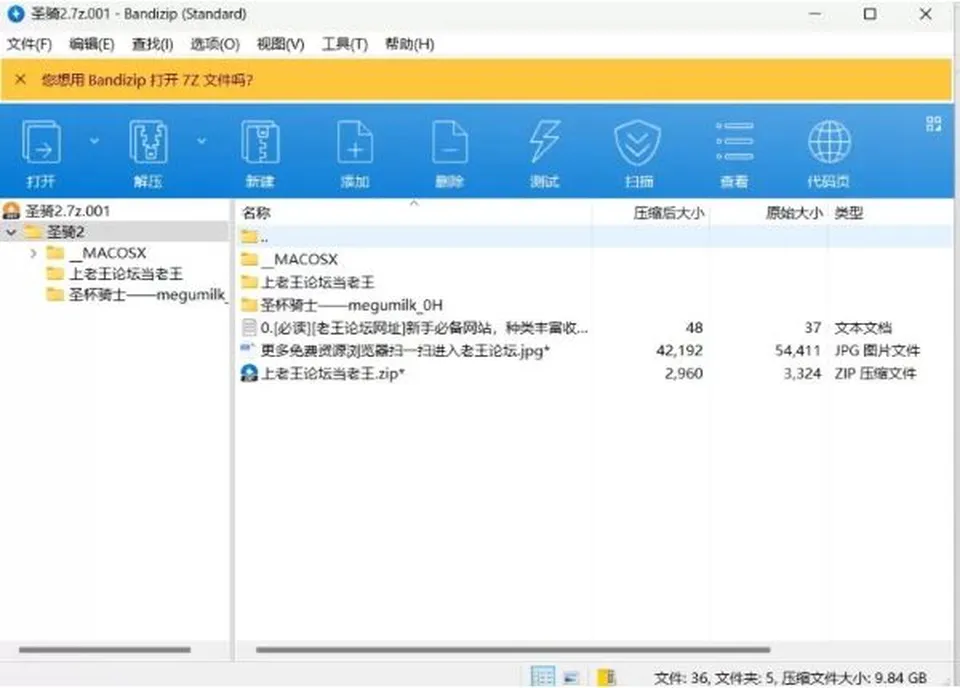This screenshot has height=688, width=960.
Task: Open the 文件(F) menu
Action: [x=29, y=44]
